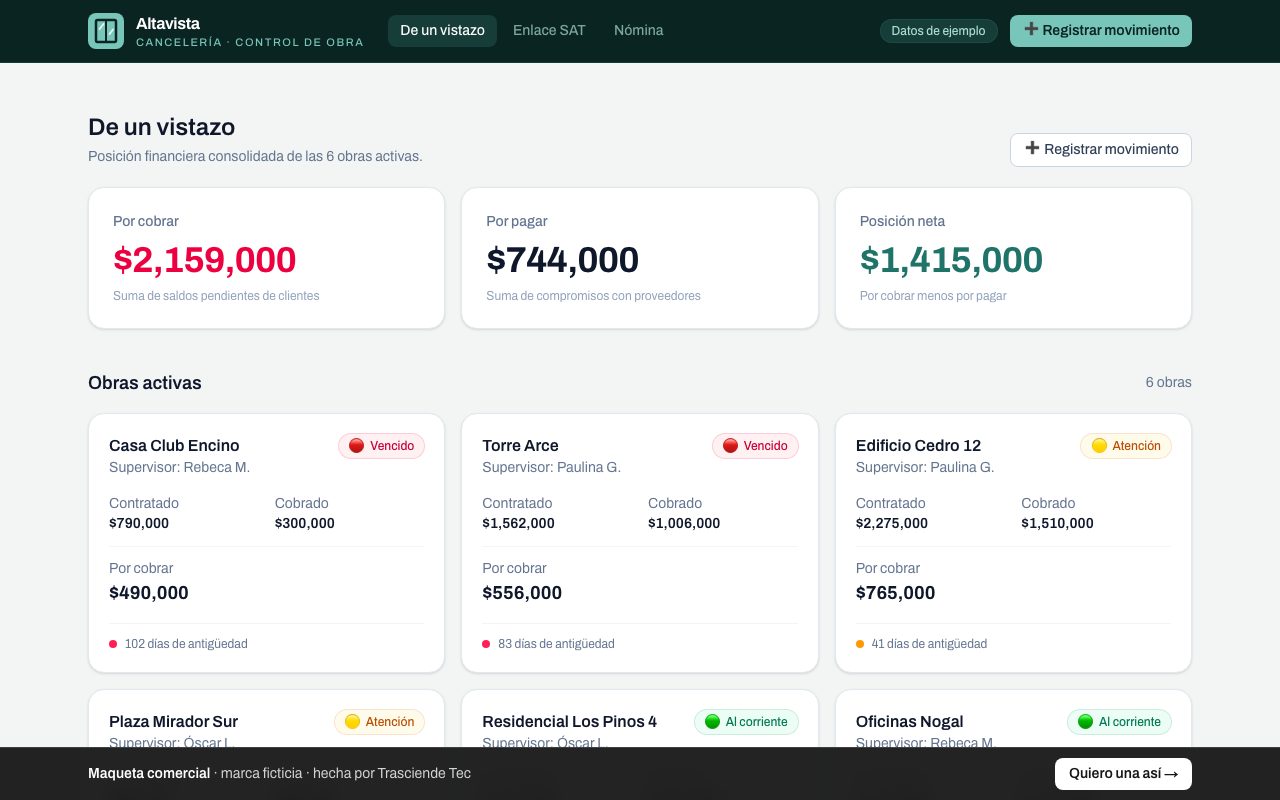Image resolution: width=1280 pixels, height=800 pixels.
Task: Click the $765,000 Por cobrar amount
Action: pos(896,593)
